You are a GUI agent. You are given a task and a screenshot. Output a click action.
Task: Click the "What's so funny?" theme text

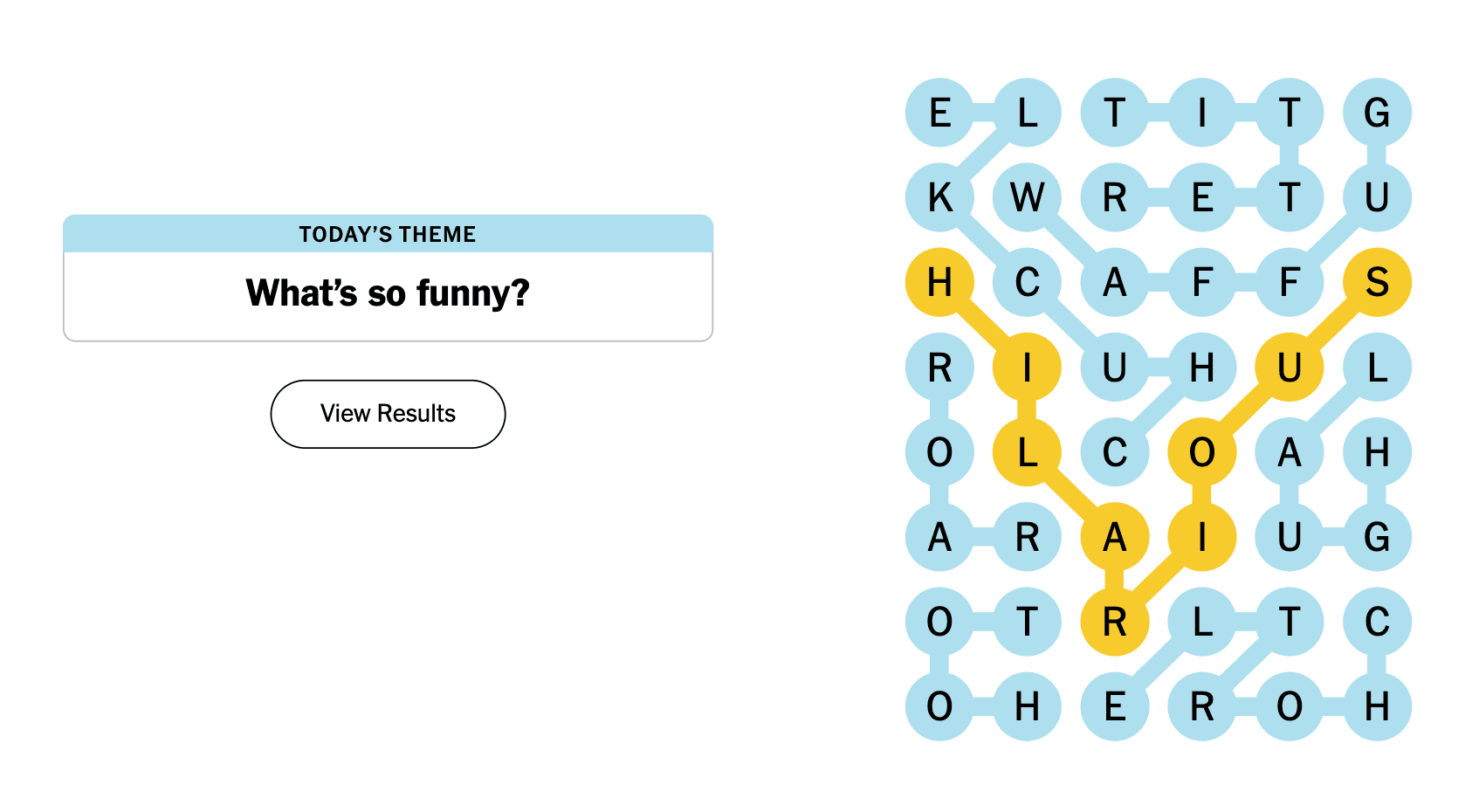pyautogui.click(x=388, y=293)
